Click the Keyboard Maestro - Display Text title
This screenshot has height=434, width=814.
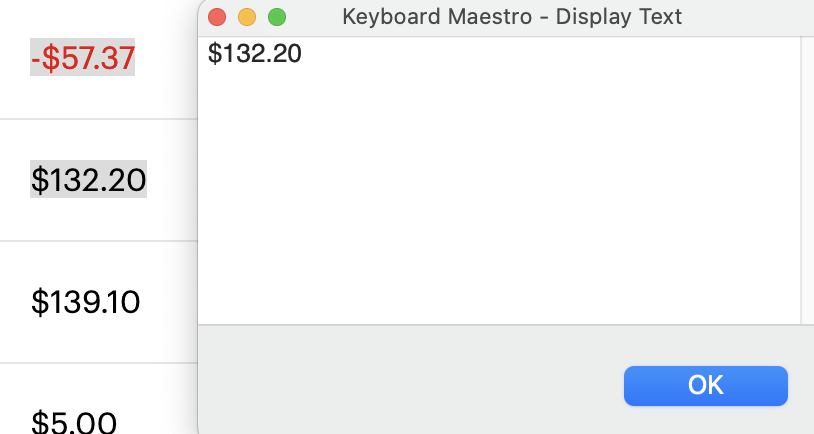512,17
